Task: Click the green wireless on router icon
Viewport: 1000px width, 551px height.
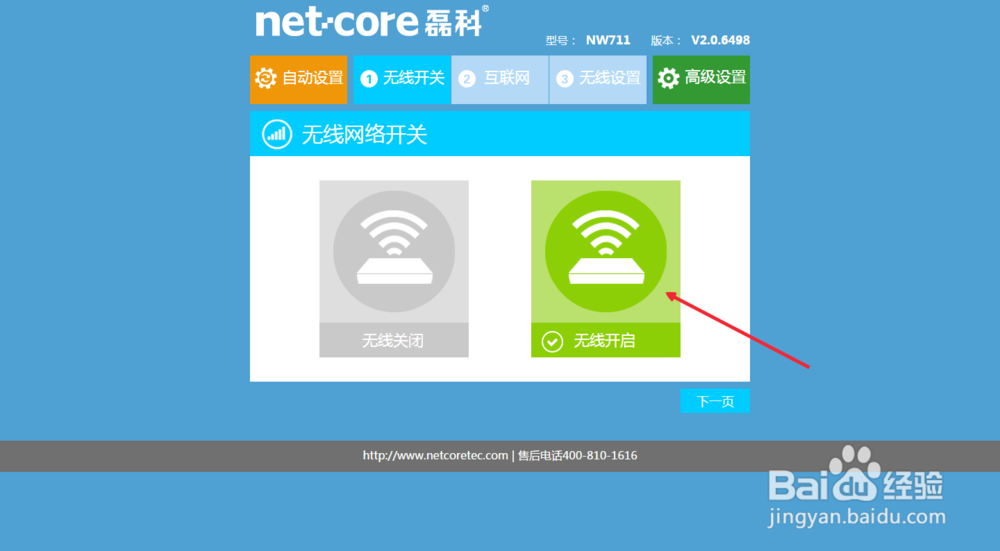Action: tap(606, 251)
